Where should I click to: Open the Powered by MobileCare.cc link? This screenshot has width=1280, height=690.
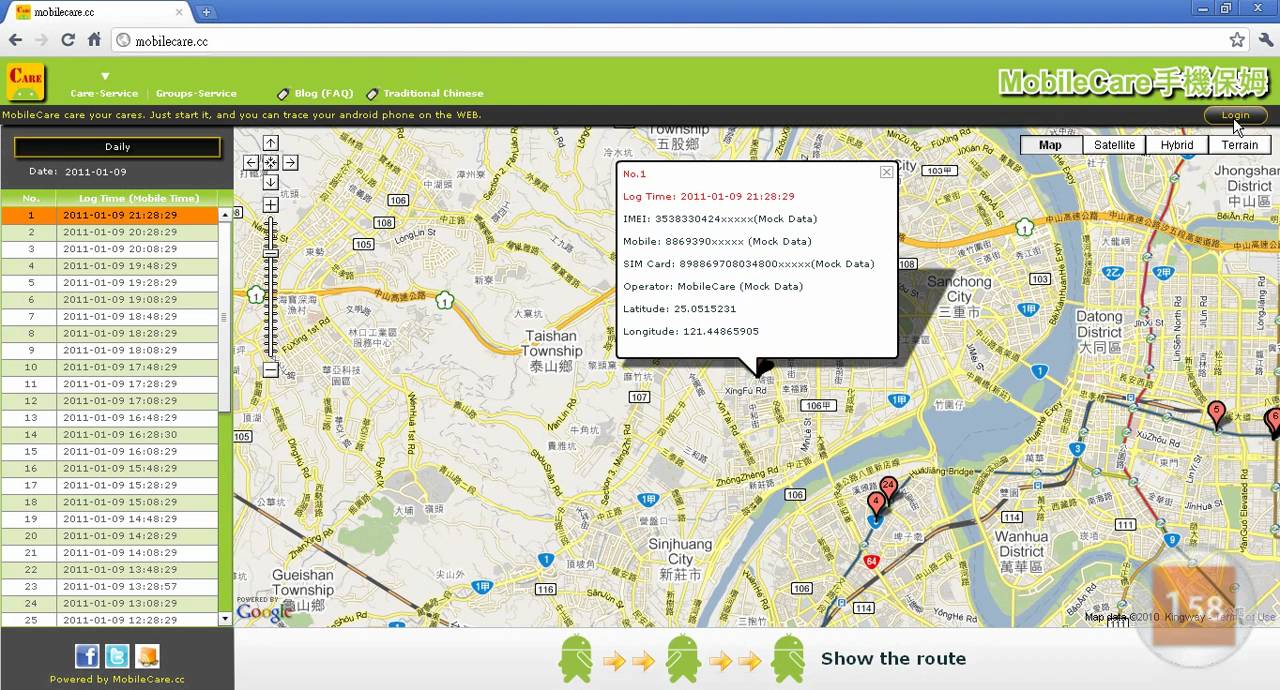coord(117,679)
